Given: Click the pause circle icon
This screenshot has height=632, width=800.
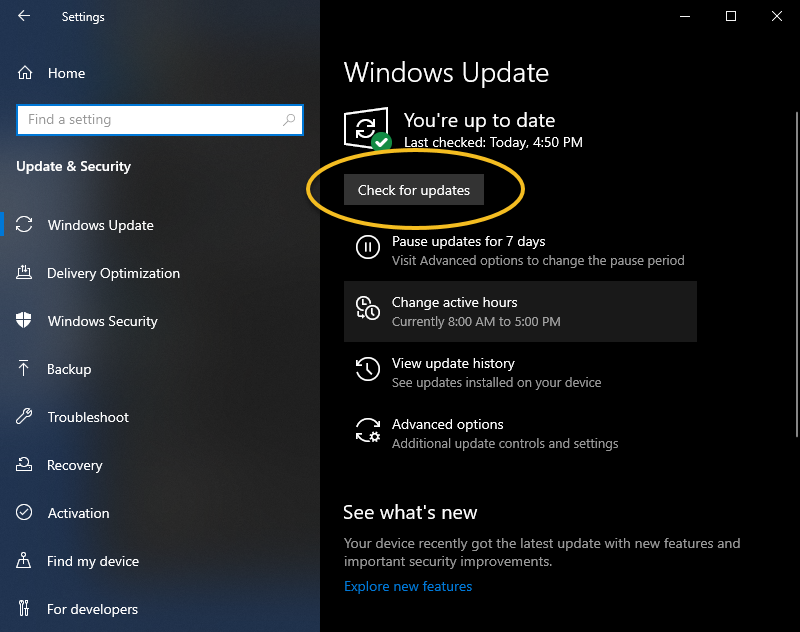Looking at the screenshot, I should coord(368,247).
